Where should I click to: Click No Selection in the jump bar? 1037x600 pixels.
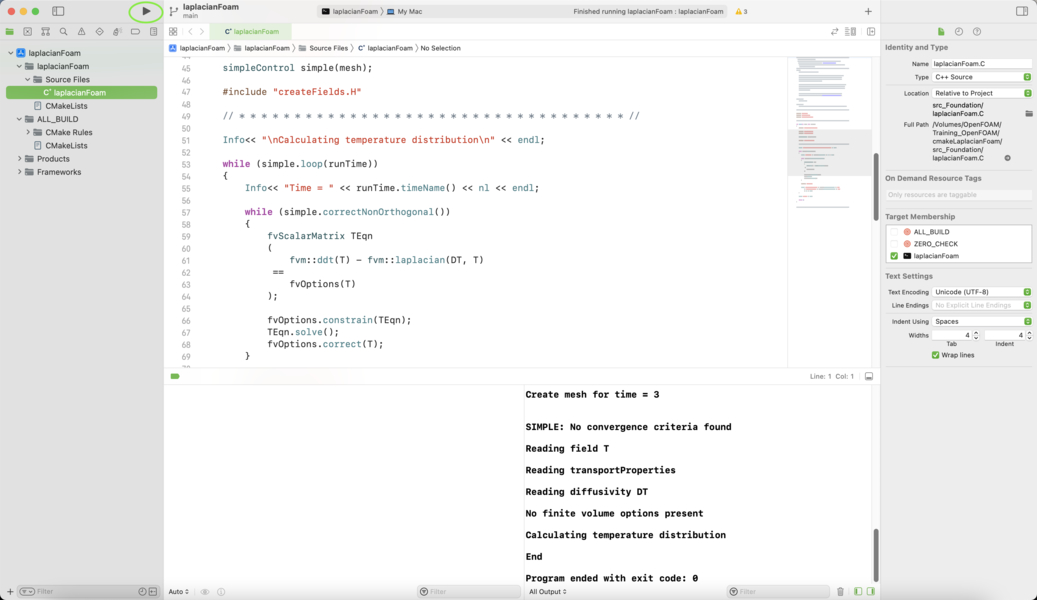440,48
